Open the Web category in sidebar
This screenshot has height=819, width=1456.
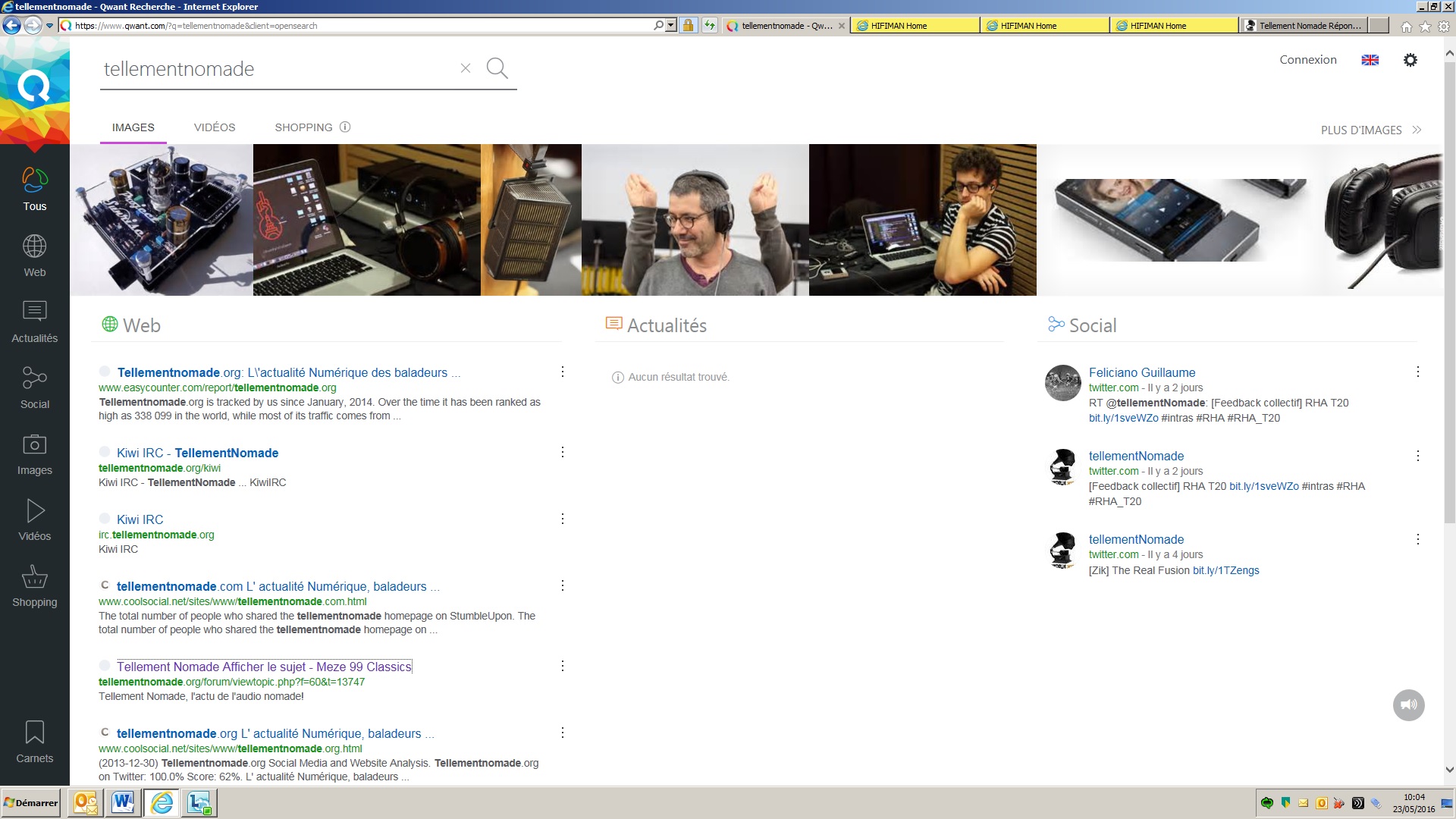tap(35, 256)
